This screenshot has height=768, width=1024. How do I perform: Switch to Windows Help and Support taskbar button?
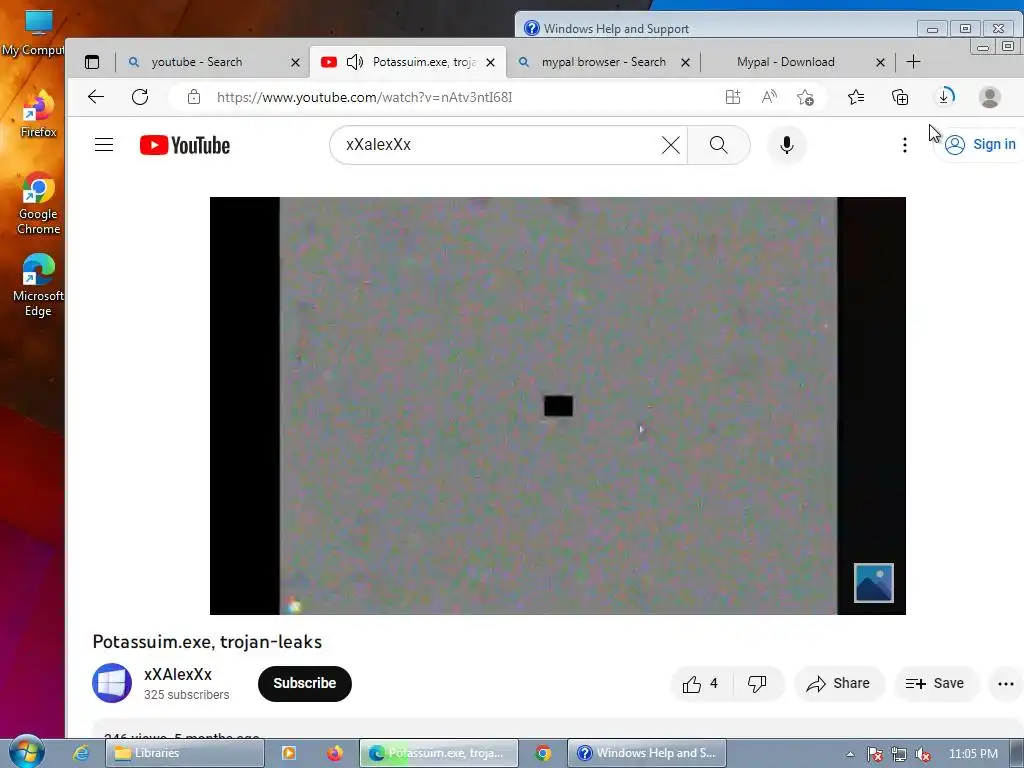click(x=647, y=753)
